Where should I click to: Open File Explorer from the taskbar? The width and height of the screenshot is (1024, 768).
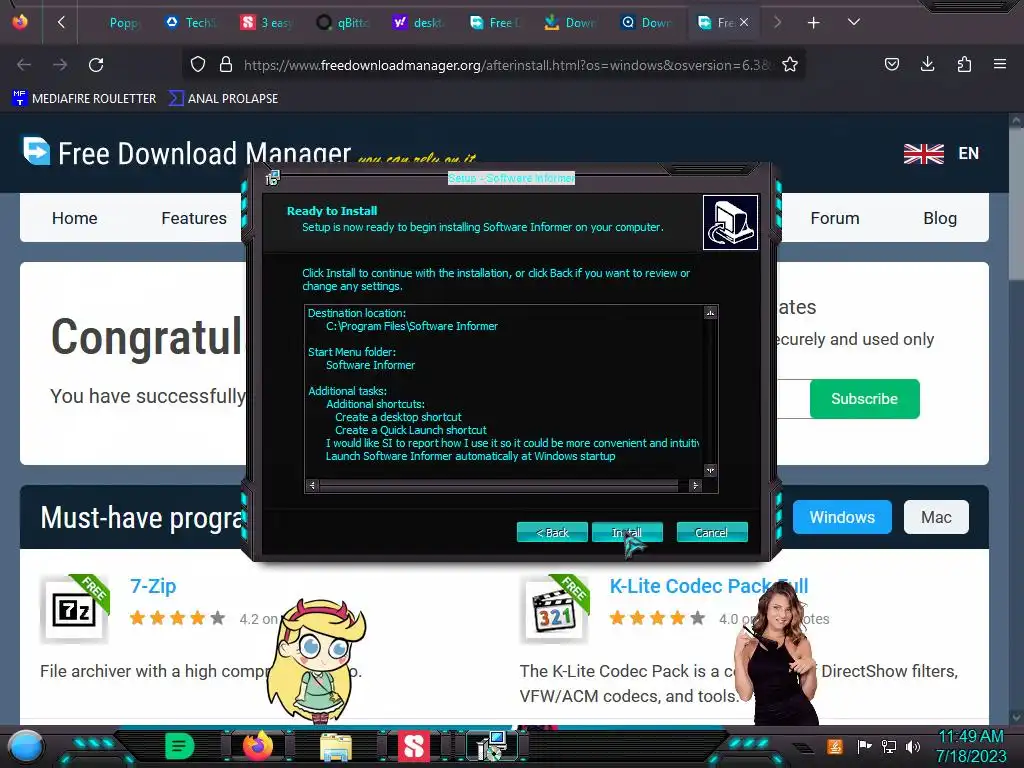pos(336,747)
